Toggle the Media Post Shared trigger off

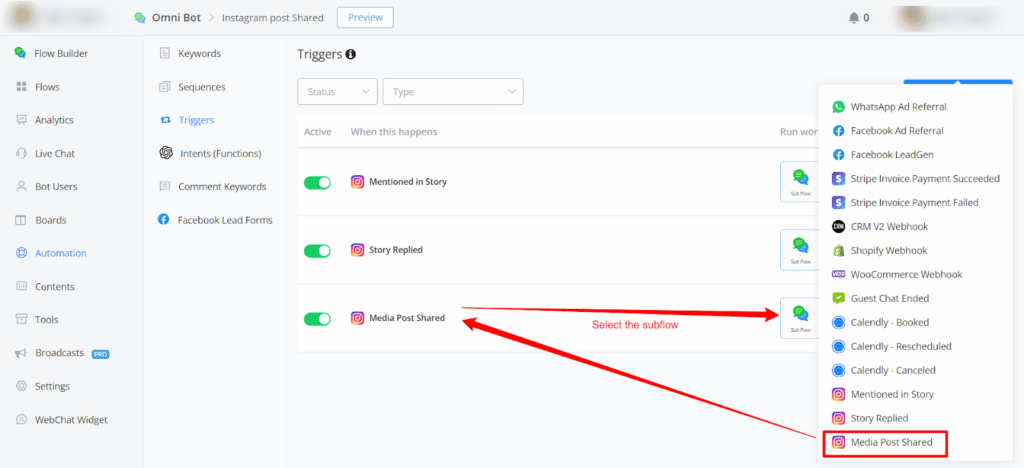click(x=317, y=319)
